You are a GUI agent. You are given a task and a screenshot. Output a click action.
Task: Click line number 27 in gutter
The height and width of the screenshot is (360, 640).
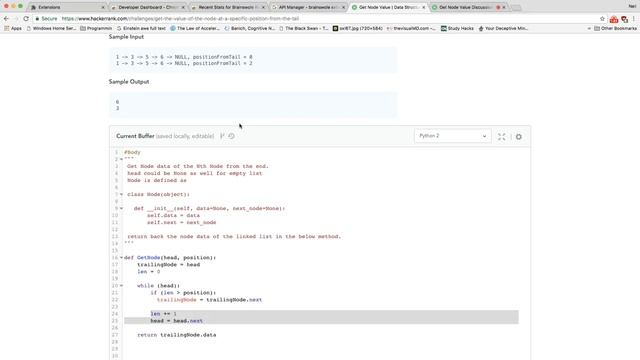pyautogui.click(x=115, y=335)
